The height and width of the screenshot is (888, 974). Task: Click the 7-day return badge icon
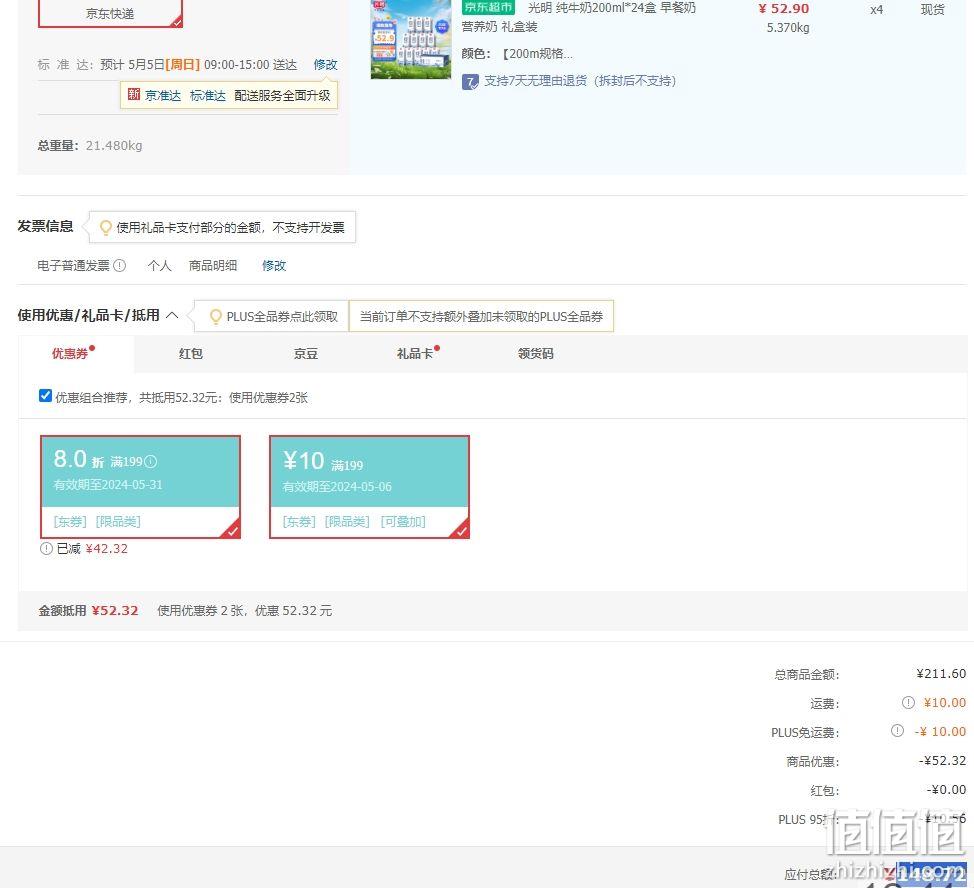[x=470, y=81]
